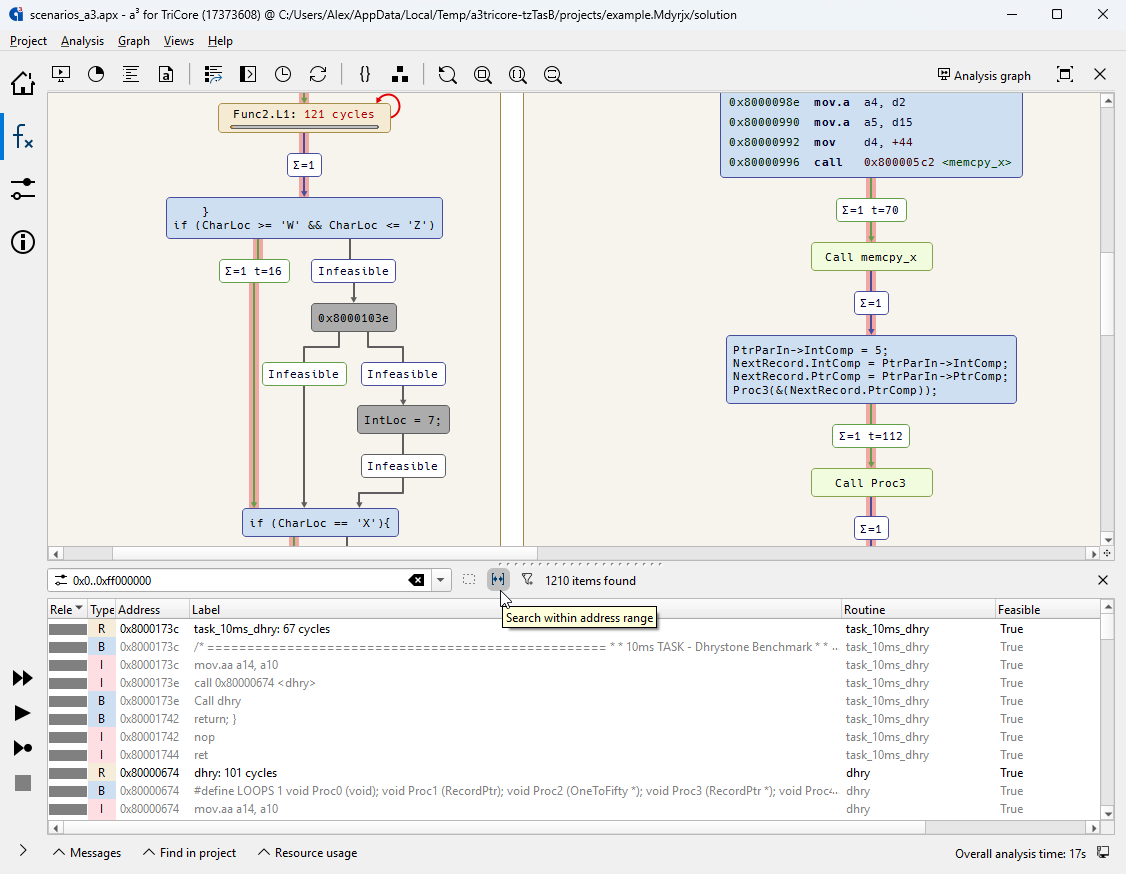
Task: Open the Graph menu
Action: (134, 41)
